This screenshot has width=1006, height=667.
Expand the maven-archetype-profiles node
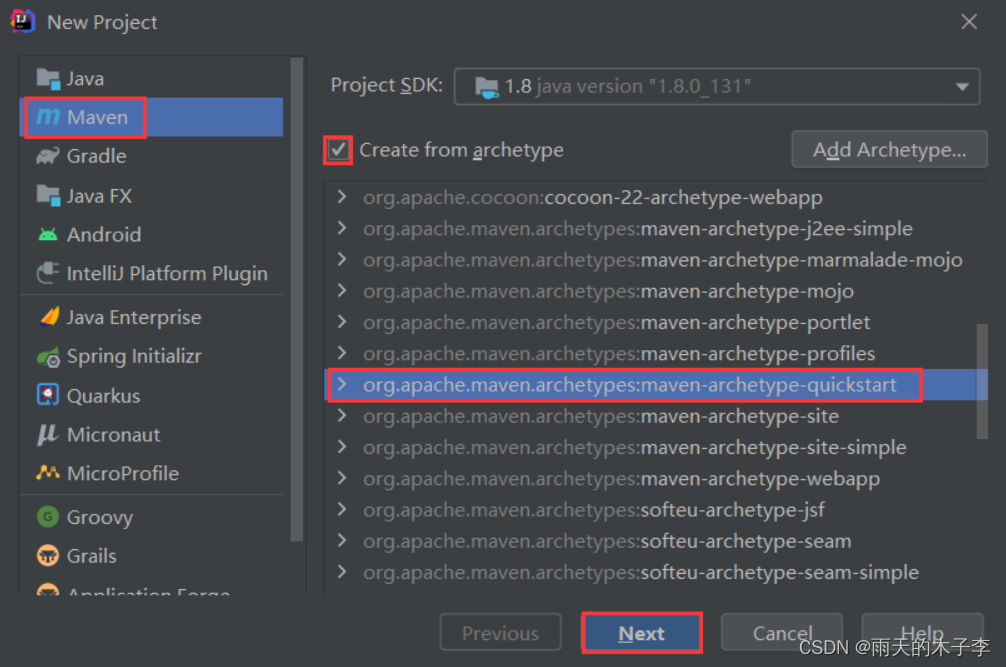coord(342,353)
